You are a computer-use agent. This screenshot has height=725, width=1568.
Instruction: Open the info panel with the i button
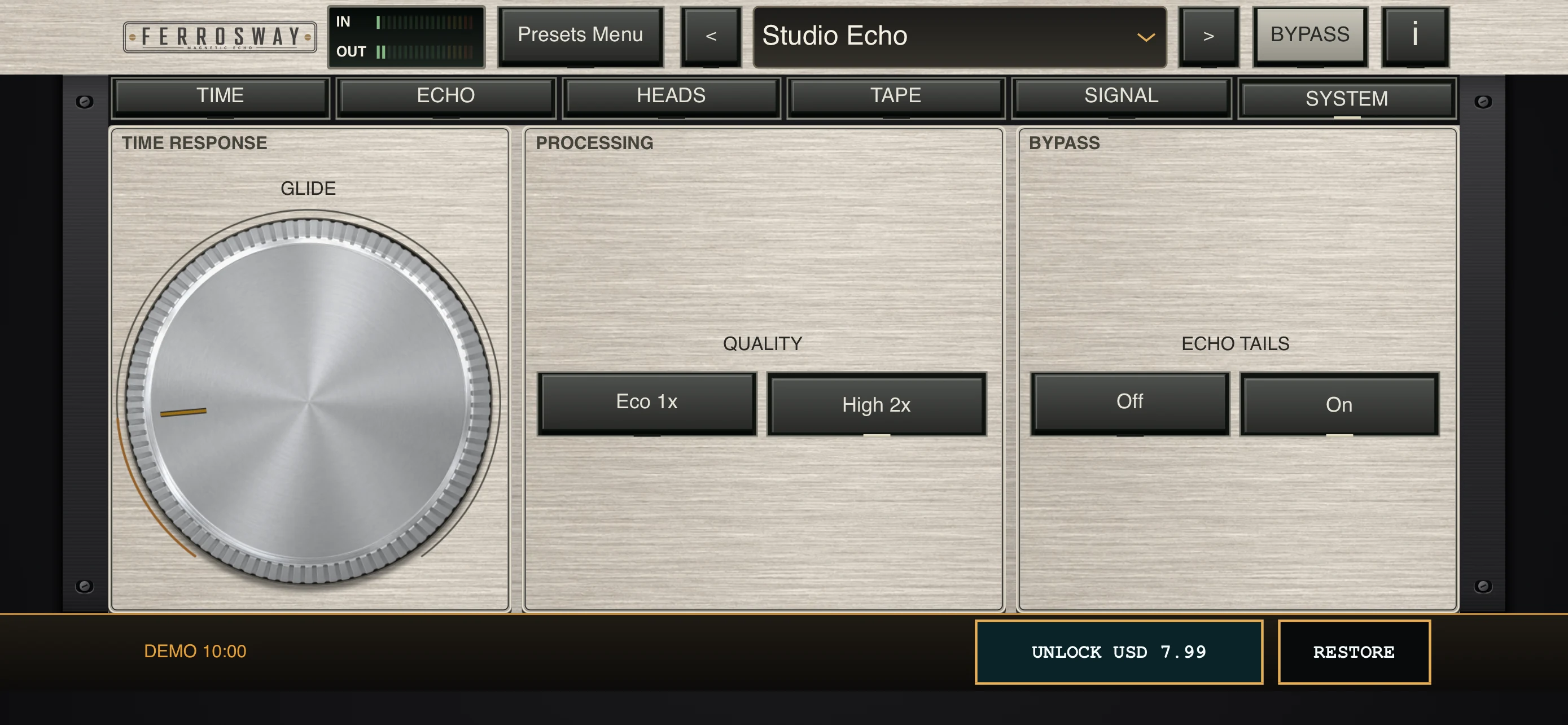click(1414, 36)
